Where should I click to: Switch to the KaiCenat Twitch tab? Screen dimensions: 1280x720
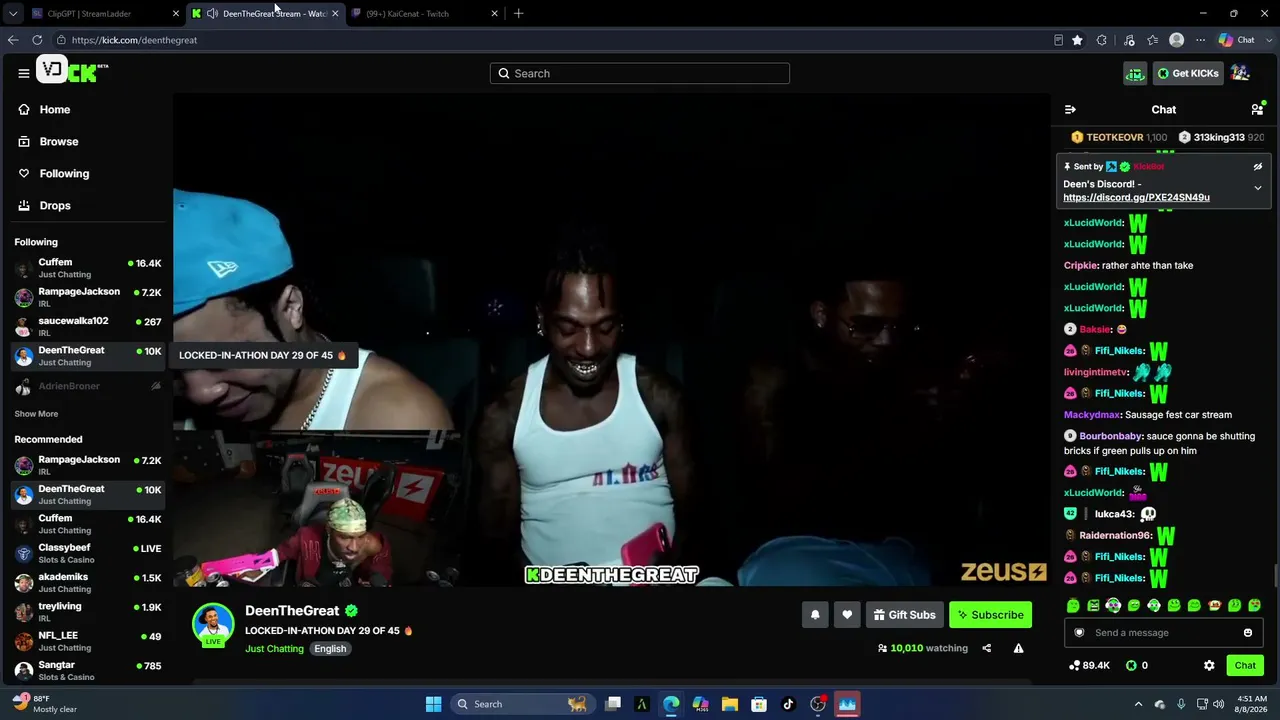coord(425,14)
